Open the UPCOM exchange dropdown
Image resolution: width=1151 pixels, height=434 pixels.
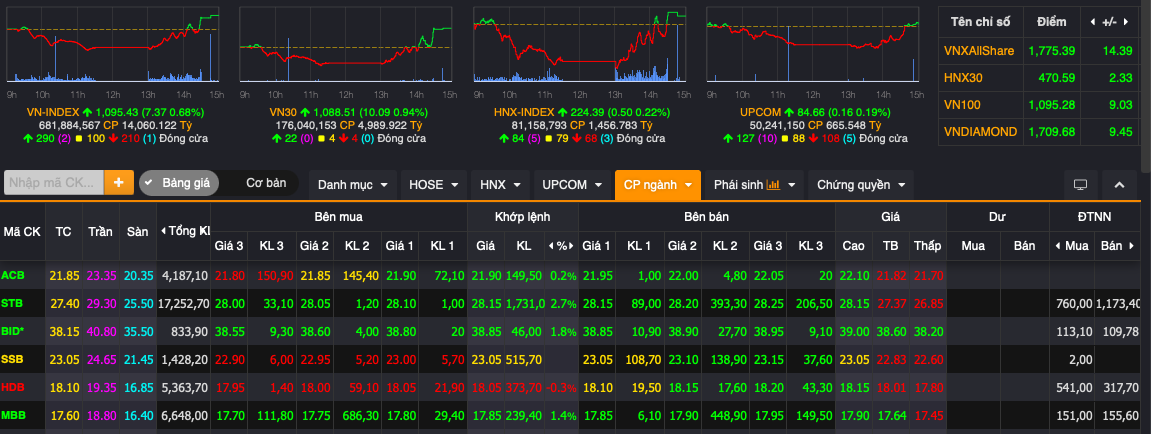point(572,184)
